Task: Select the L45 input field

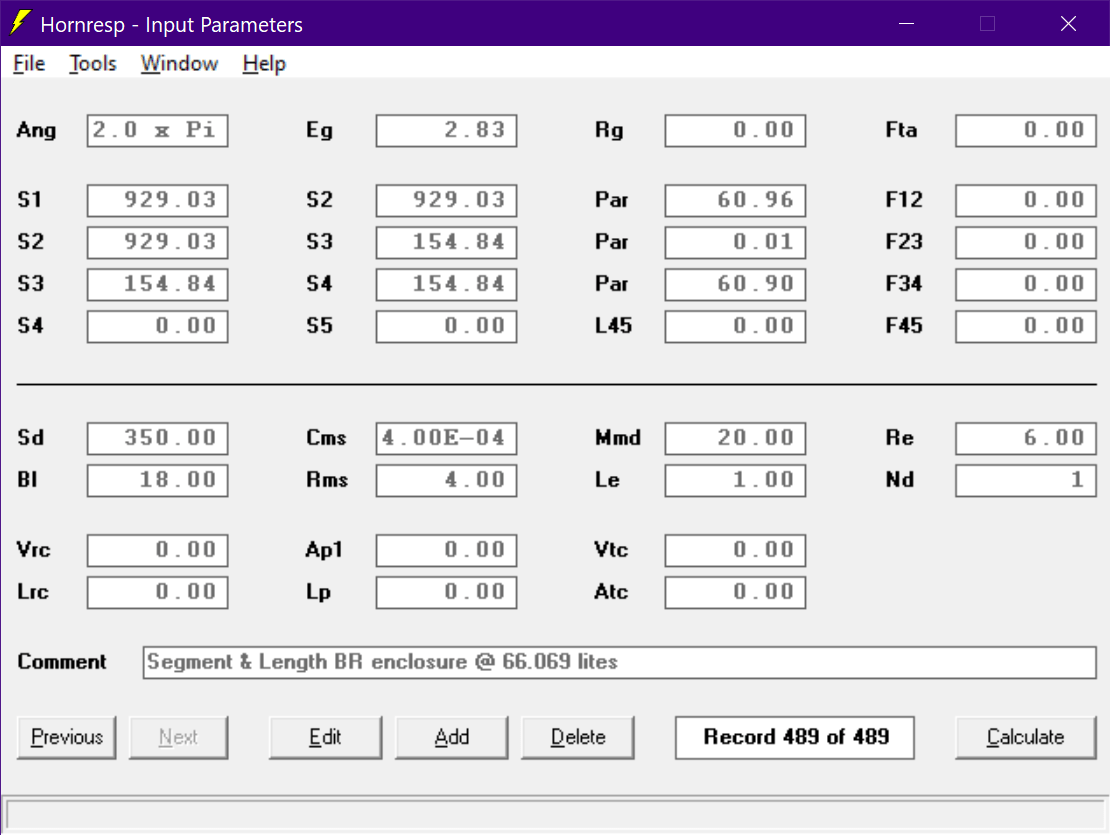Action: pos(735,326)
